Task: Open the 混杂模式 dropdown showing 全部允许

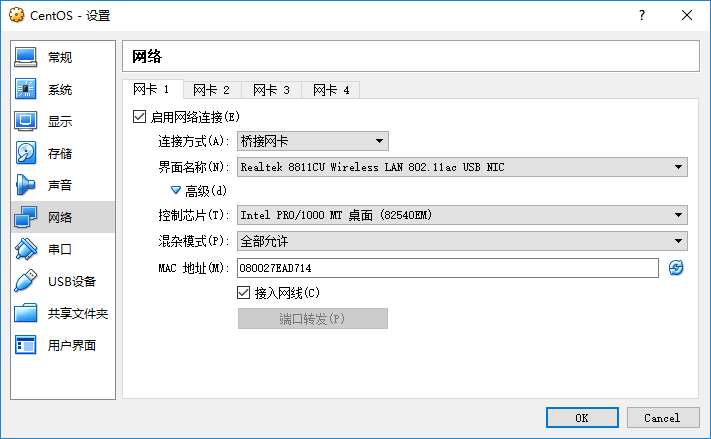Action: pyautogui.click(x=461, y=241)
